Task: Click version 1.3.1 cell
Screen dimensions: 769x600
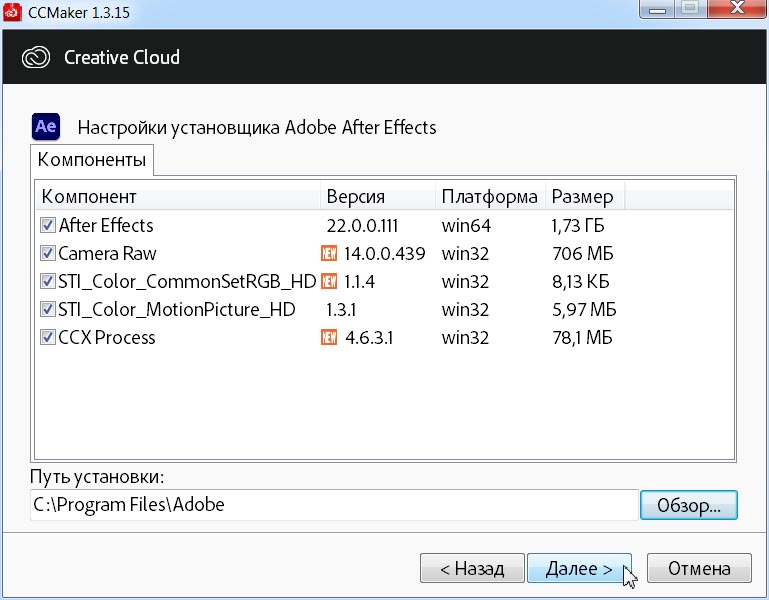Action: coord(341,310)
